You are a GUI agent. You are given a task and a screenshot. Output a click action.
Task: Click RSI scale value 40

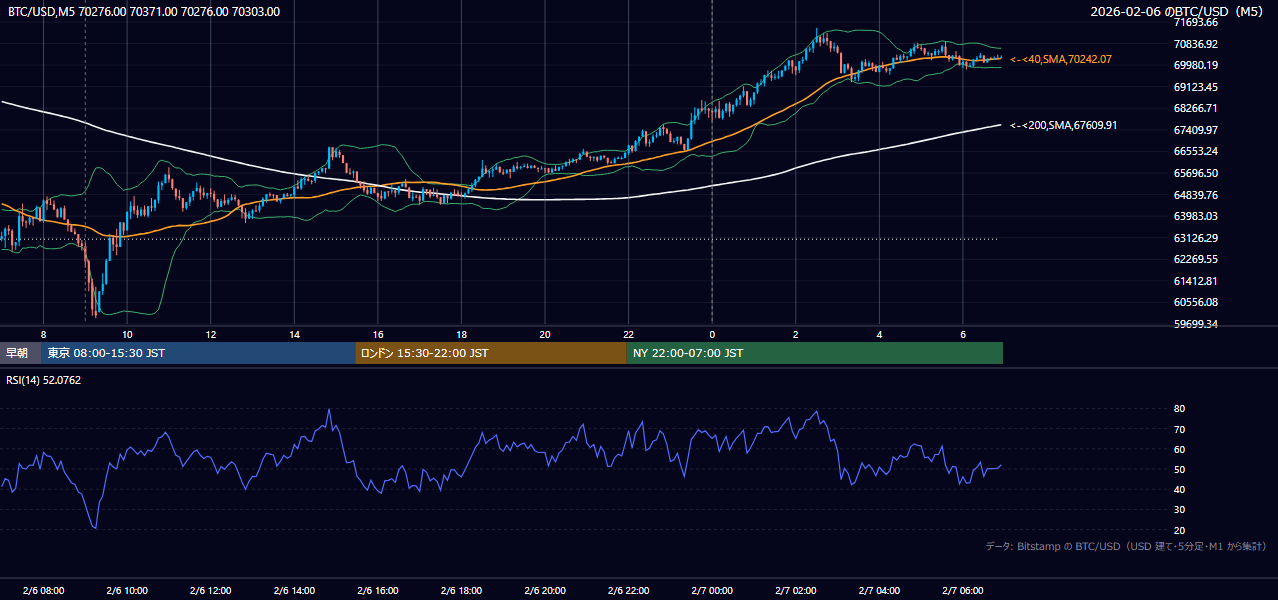(x=1179, y=489)
